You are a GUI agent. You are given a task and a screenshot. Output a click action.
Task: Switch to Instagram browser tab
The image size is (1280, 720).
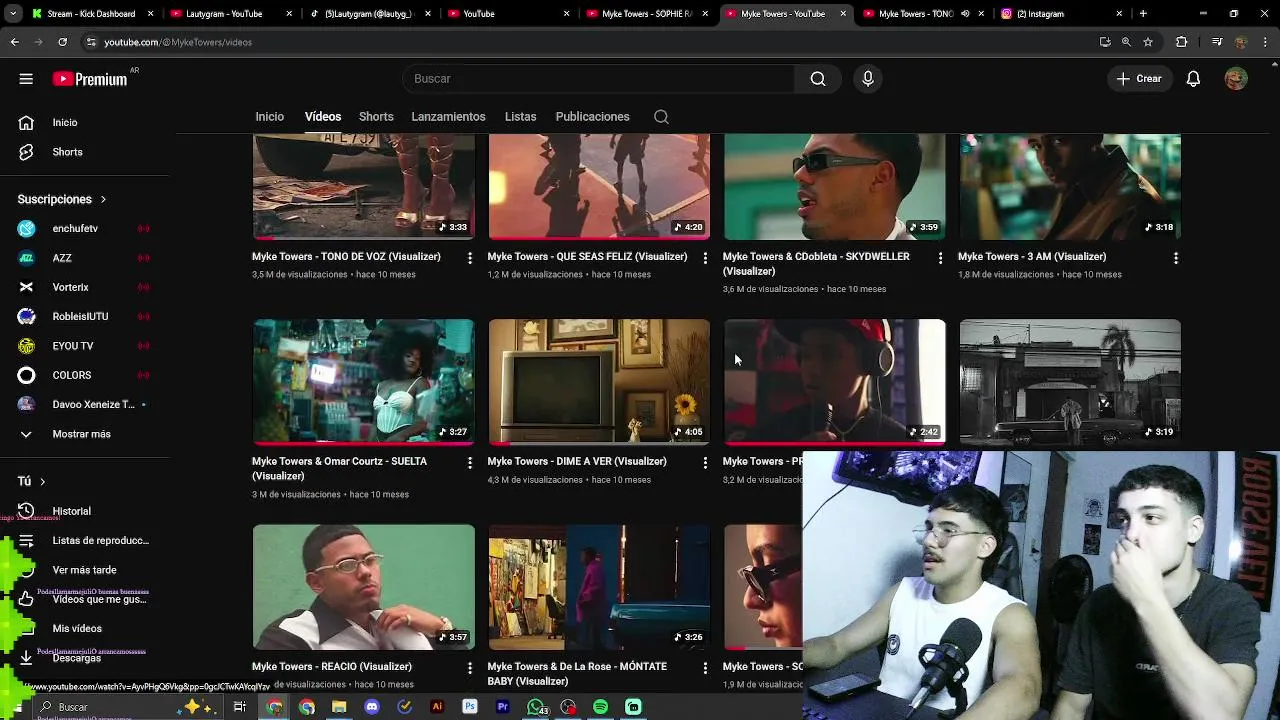pyautogui.click(x=1060, y=14)
